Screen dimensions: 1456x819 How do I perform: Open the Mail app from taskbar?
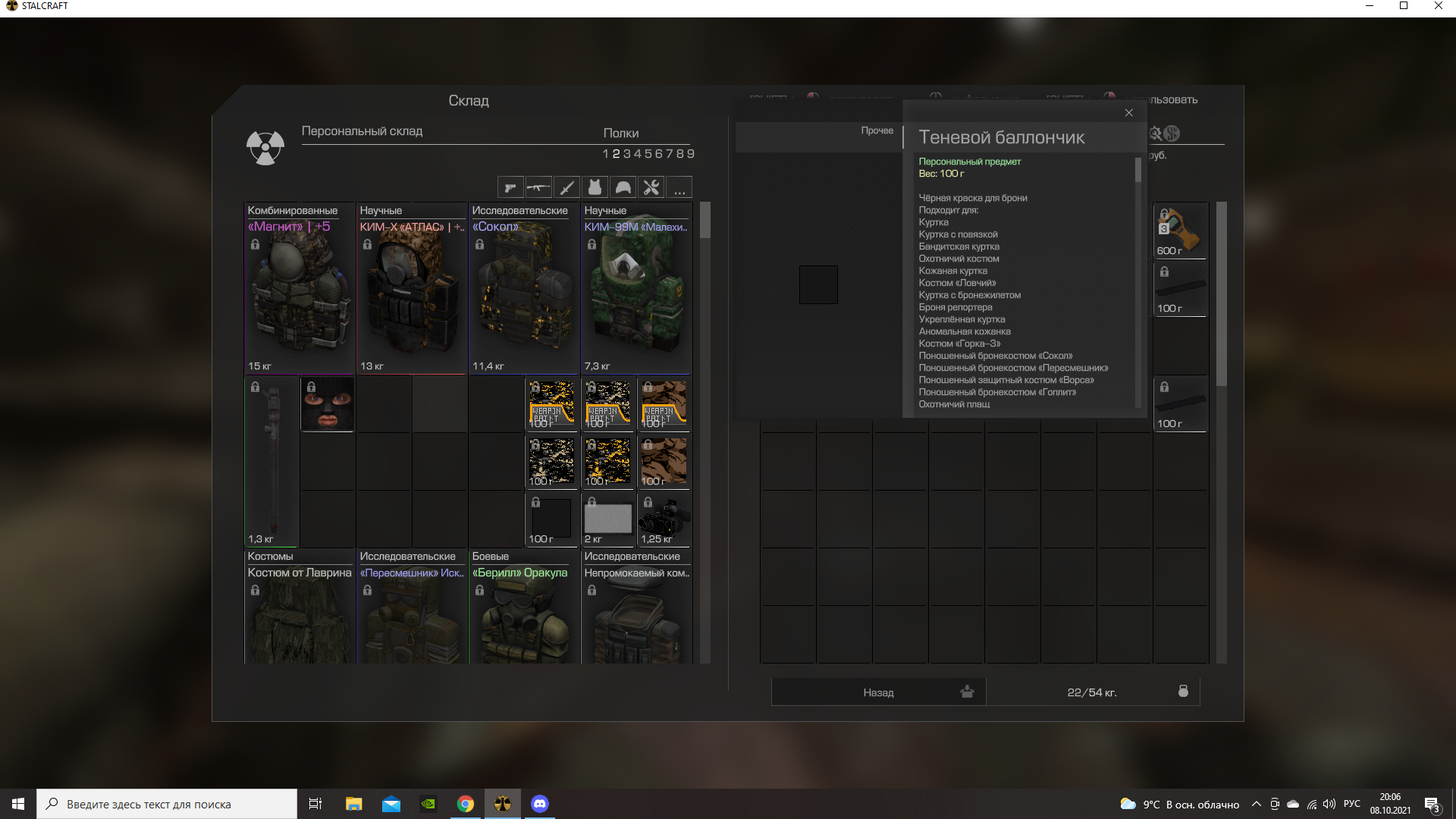[x=391, y=804]
